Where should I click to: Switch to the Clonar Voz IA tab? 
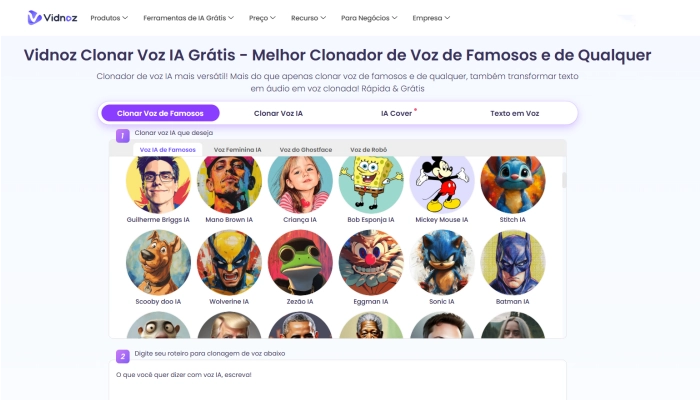point(278,113)
